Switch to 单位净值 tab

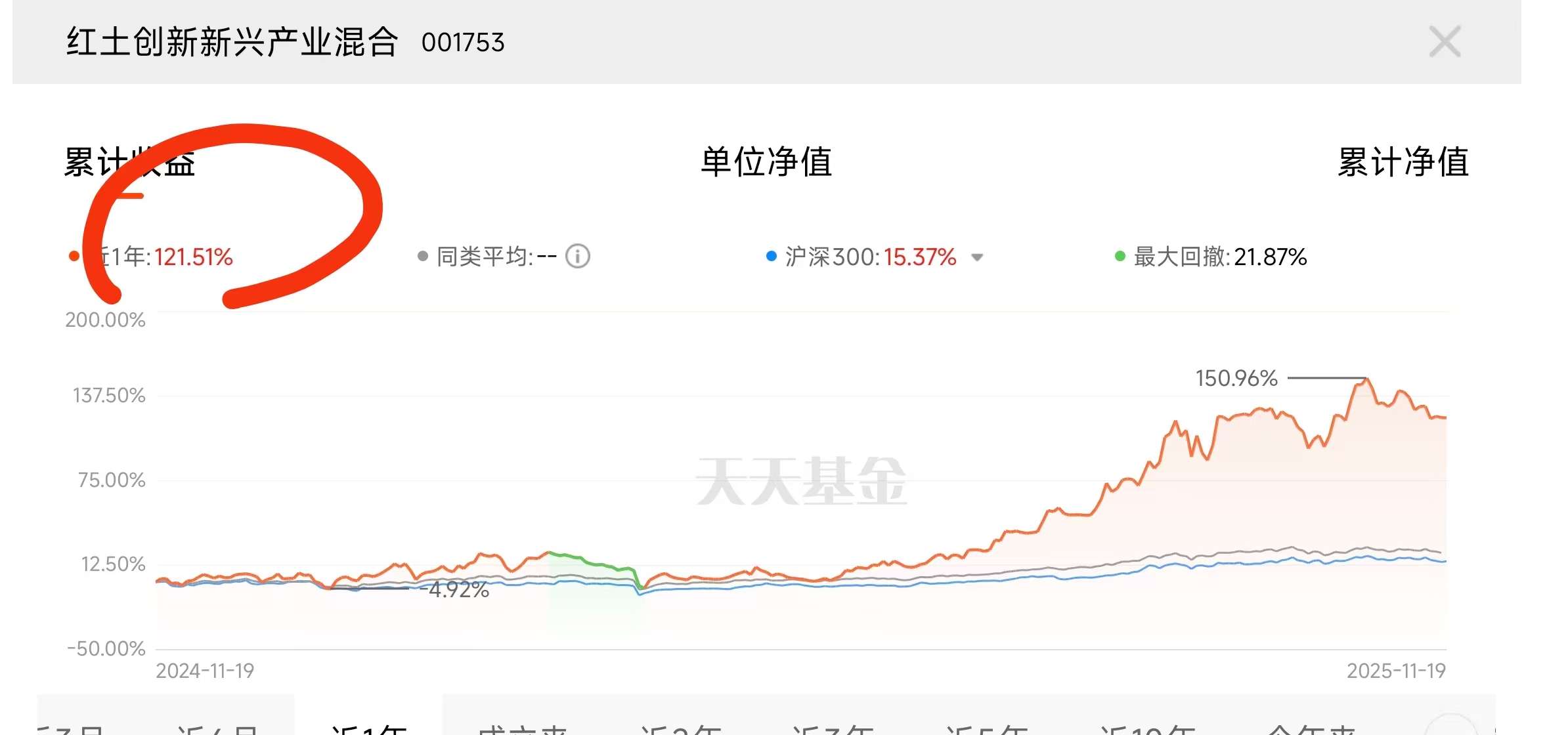point(766,162)
